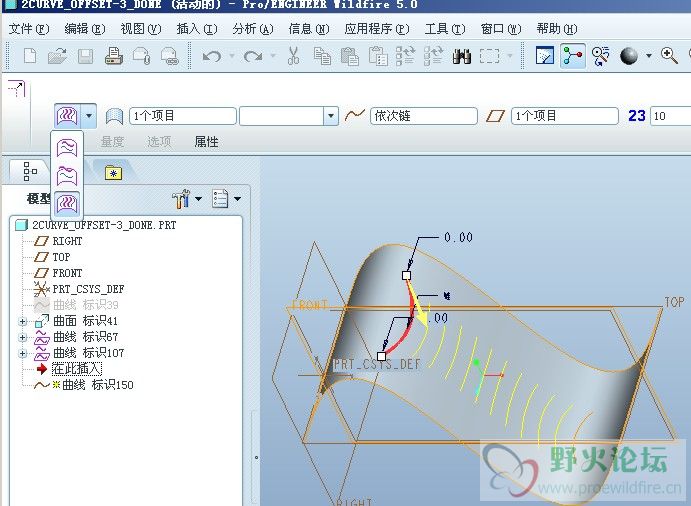Viewport: 691px width, 506px height.
Task: Select 曲线 标识150 in tree
Action: tap(97, 385)
